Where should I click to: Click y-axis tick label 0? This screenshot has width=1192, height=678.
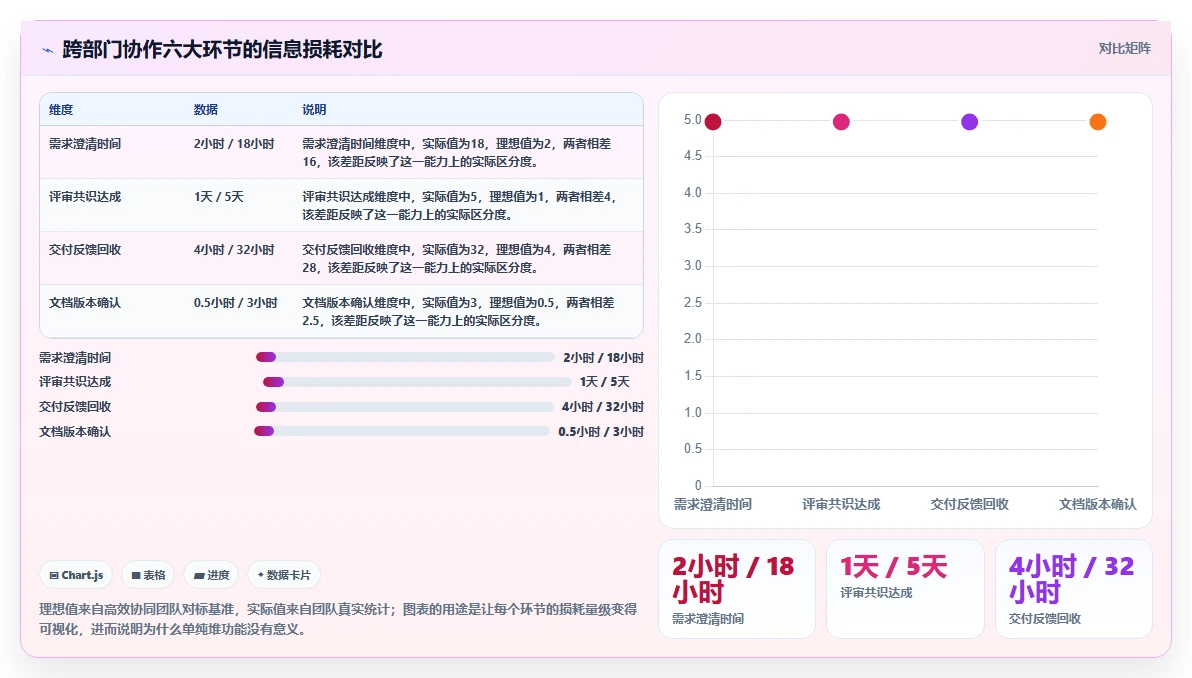(698, 485)
